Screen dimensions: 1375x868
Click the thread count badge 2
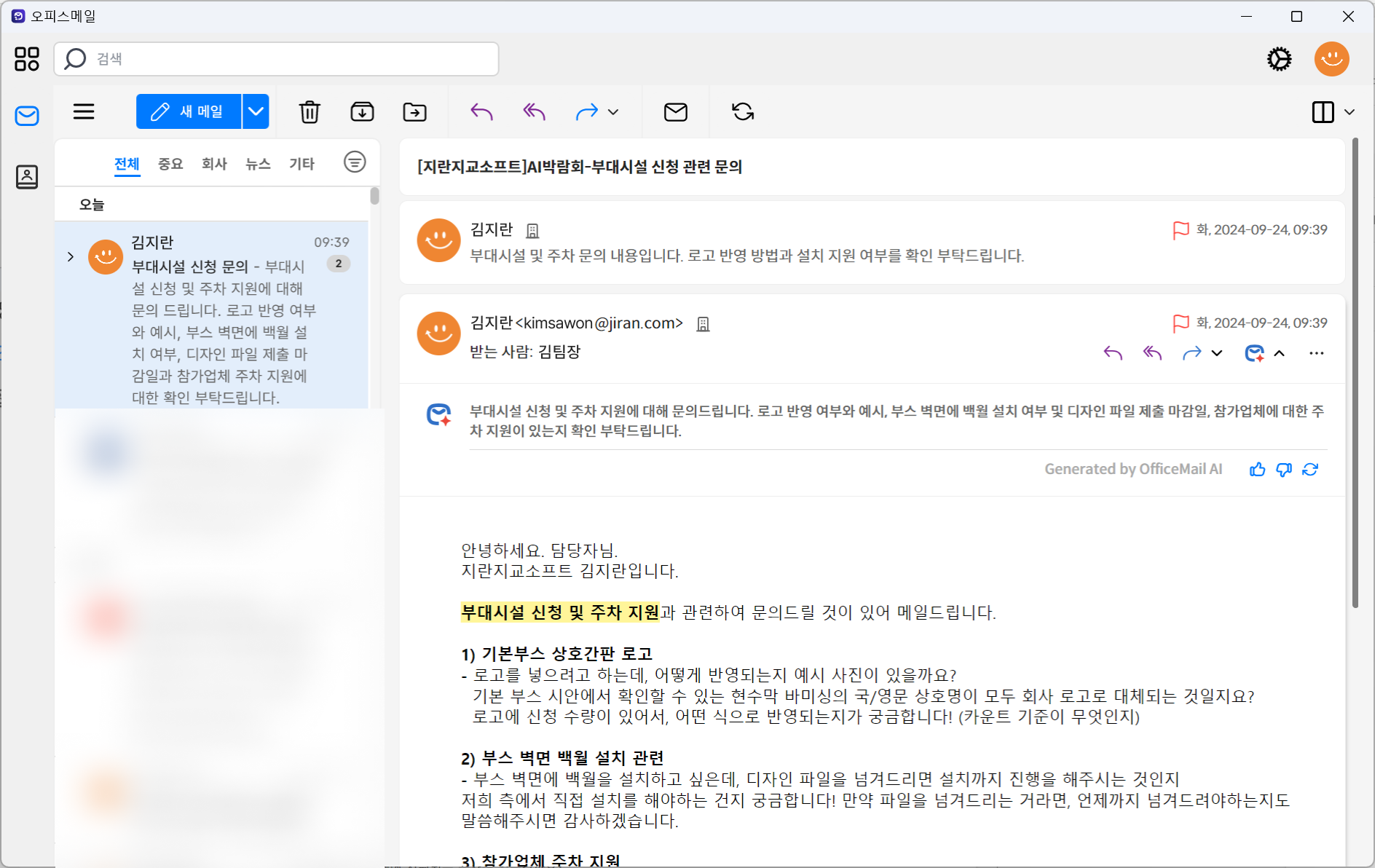(339, 264)
